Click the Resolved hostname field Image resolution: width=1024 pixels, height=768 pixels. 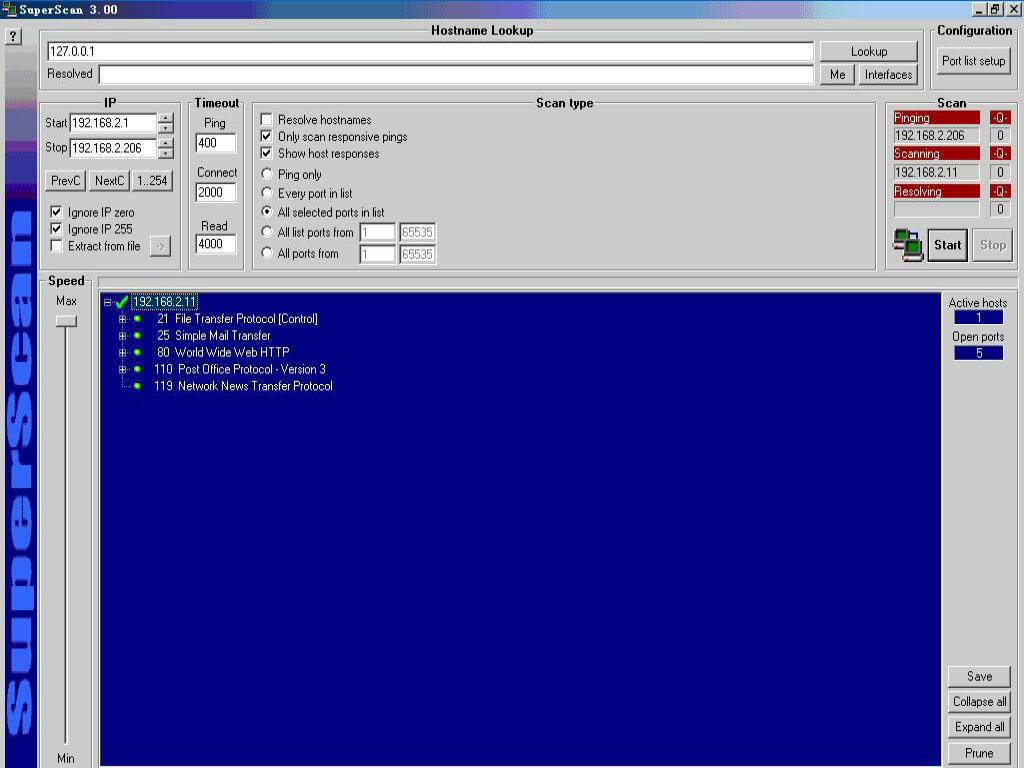pyautogui.click(x=456, y=74)
